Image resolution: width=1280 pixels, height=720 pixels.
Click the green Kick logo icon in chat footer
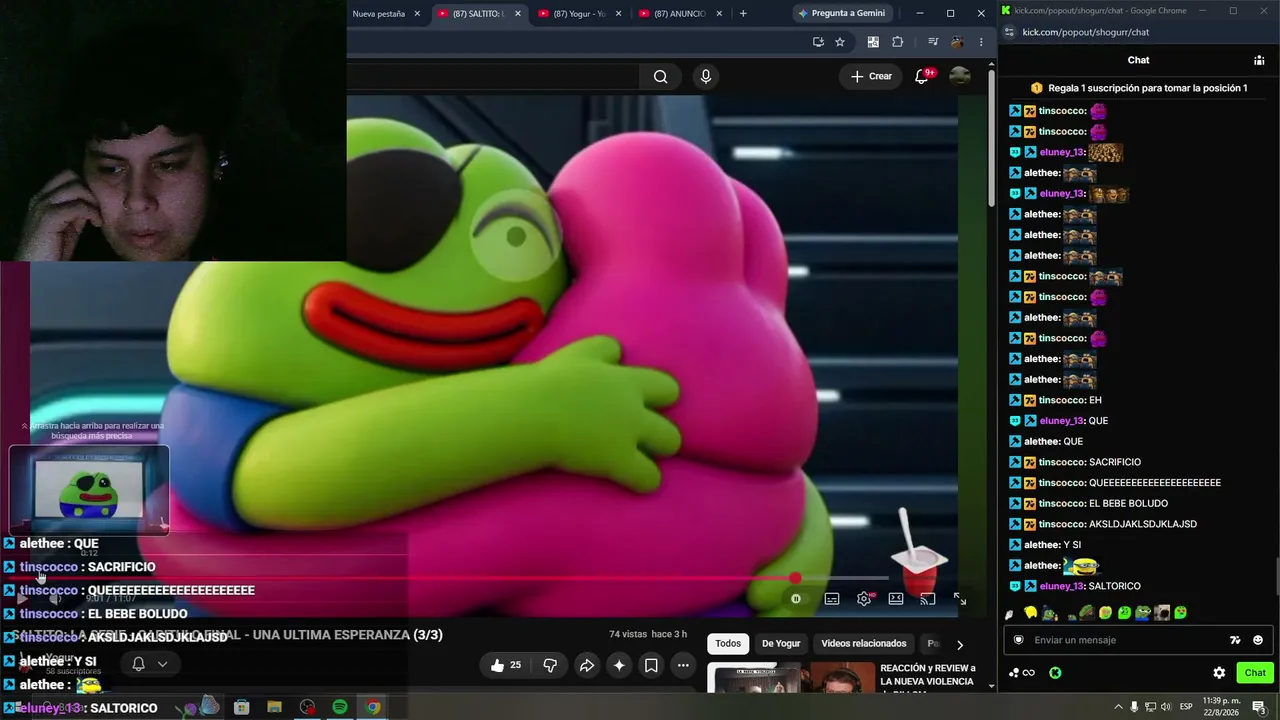[1055, 673]
